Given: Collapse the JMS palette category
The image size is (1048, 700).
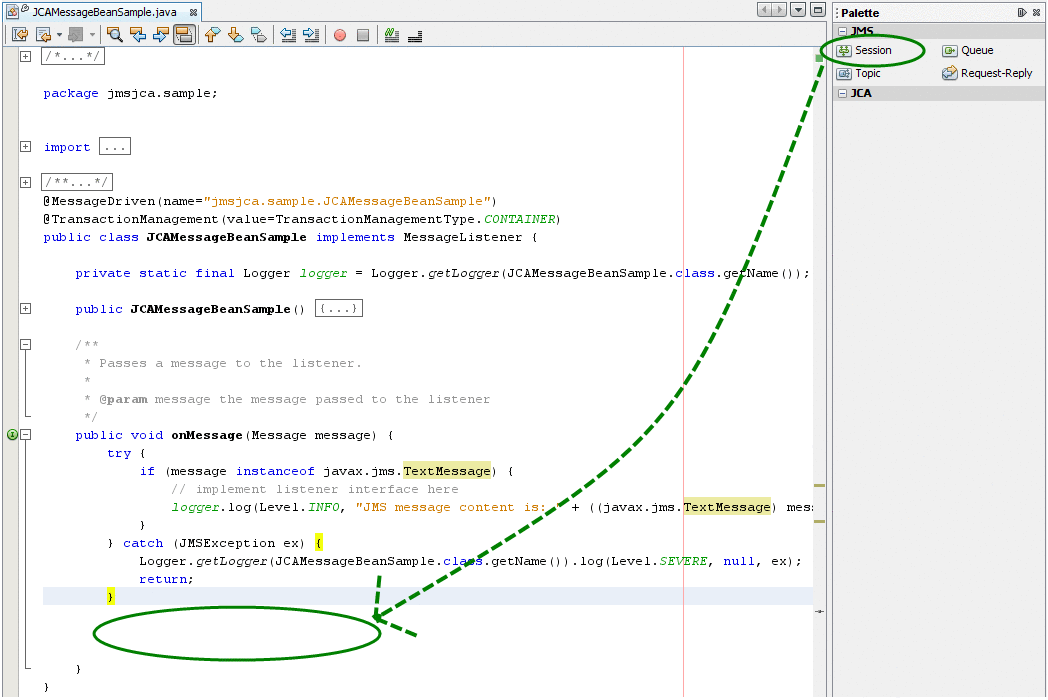Looking at the screenshot, I should [x=842, y=31].
